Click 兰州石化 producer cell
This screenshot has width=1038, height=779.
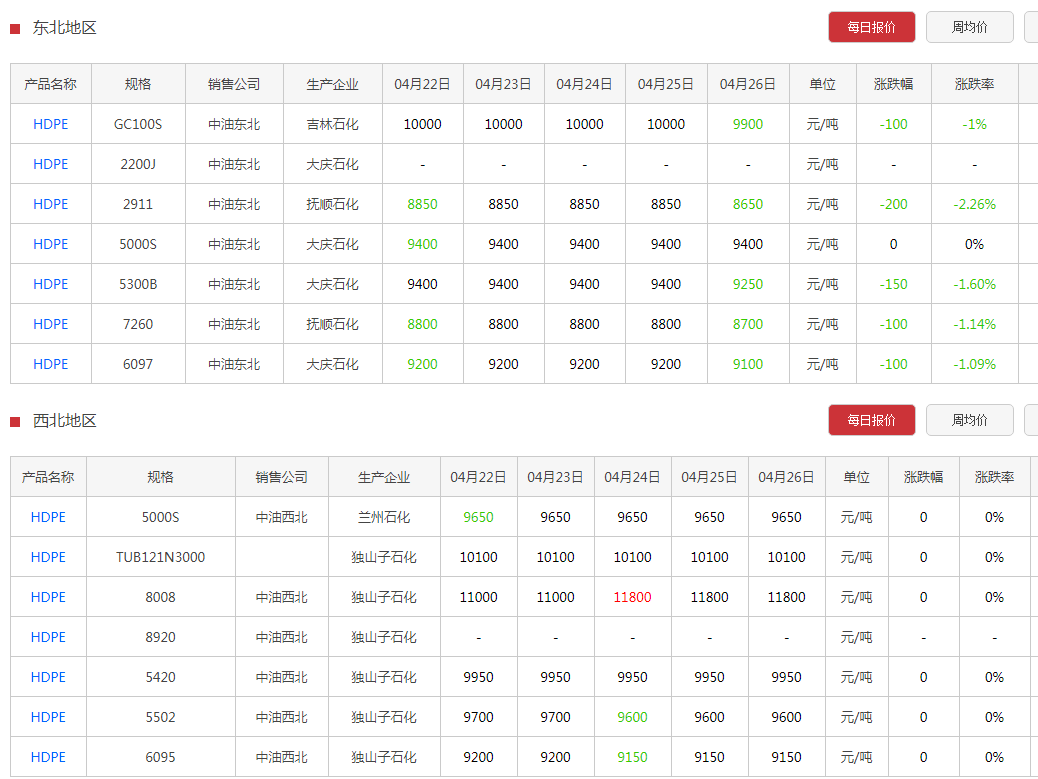[384, 518]
